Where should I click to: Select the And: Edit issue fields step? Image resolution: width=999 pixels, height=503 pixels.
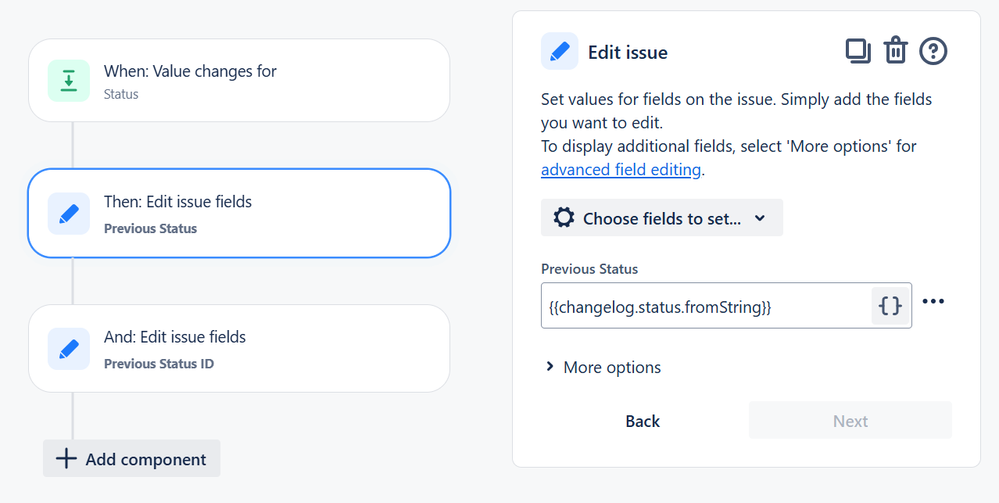tap(239, 349)
